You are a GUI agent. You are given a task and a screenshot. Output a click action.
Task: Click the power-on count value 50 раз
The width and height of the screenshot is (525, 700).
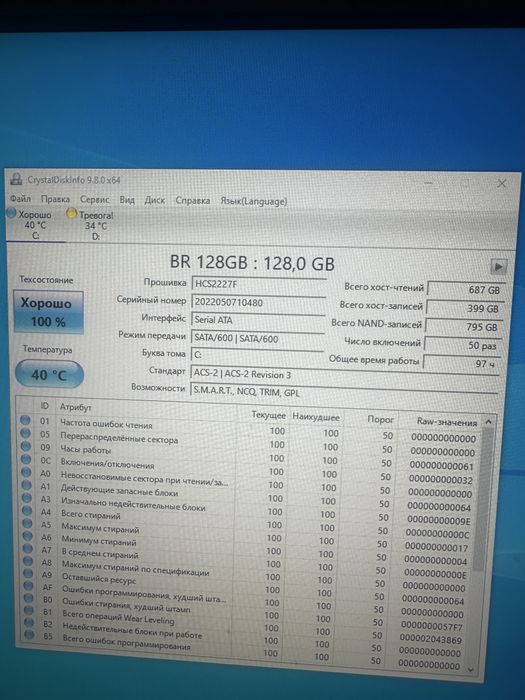462,346
